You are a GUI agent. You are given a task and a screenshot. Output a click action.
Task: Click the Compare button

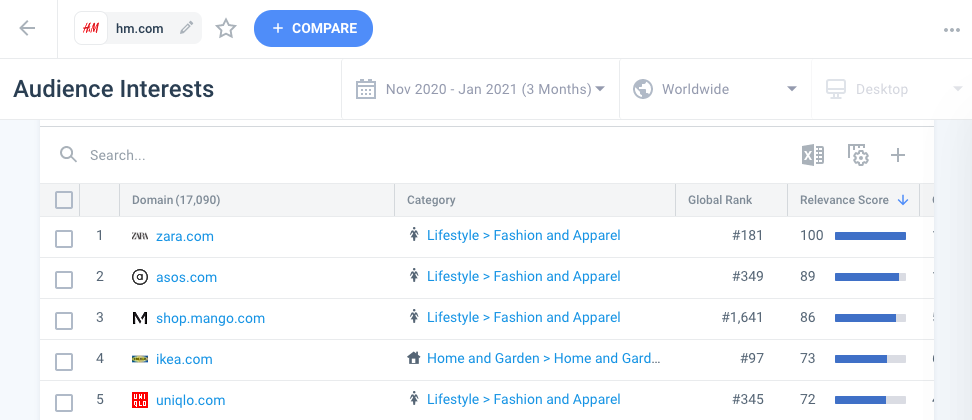pos(314,28)
